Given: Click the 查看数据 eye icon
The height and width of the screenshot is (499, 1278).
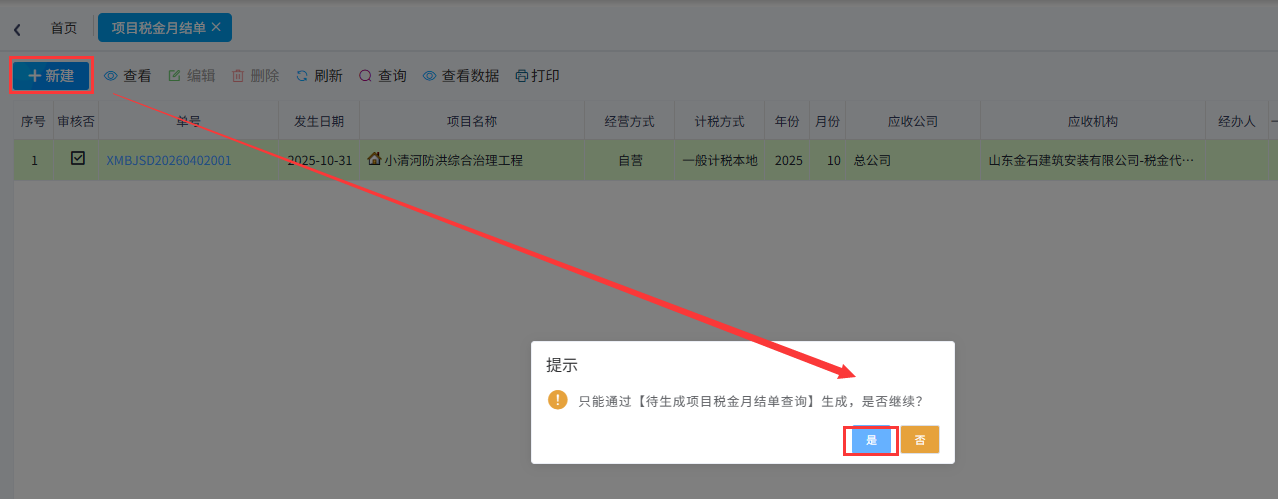Looking at the screenshot, I should (x=429, y=76).
